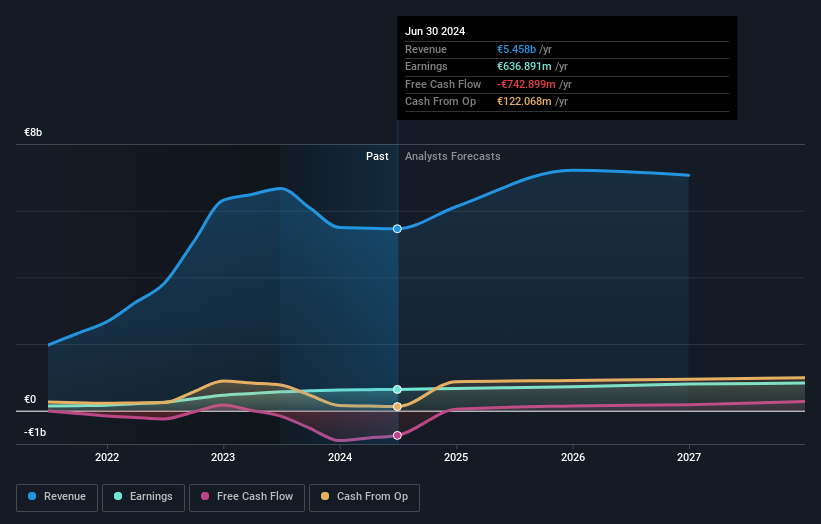Click the Past section label
This screenshot has width=821, height=524.
(x=377, y=157)
